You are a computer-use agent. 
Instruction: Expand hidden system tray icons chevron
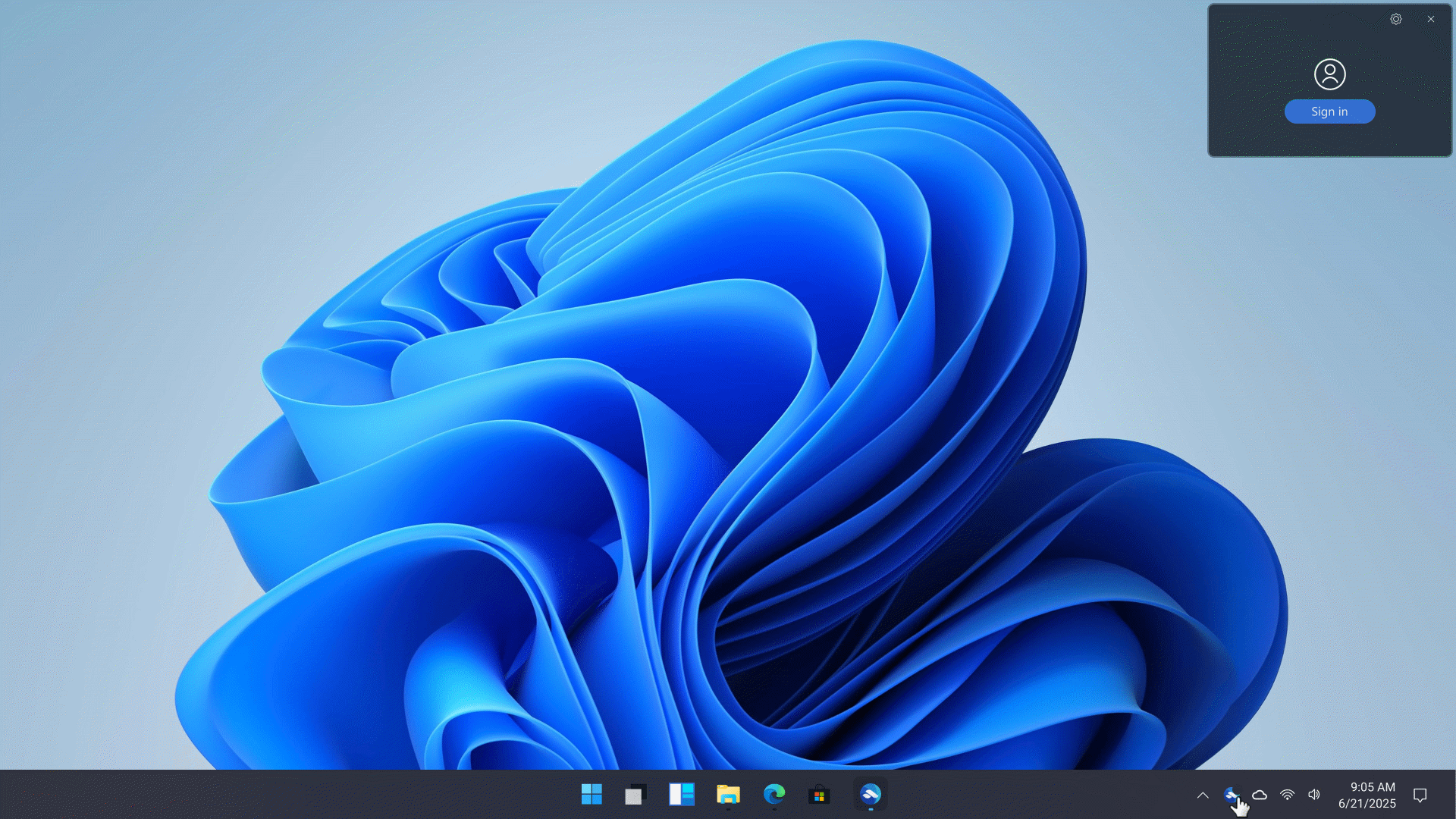[1203, 795]
